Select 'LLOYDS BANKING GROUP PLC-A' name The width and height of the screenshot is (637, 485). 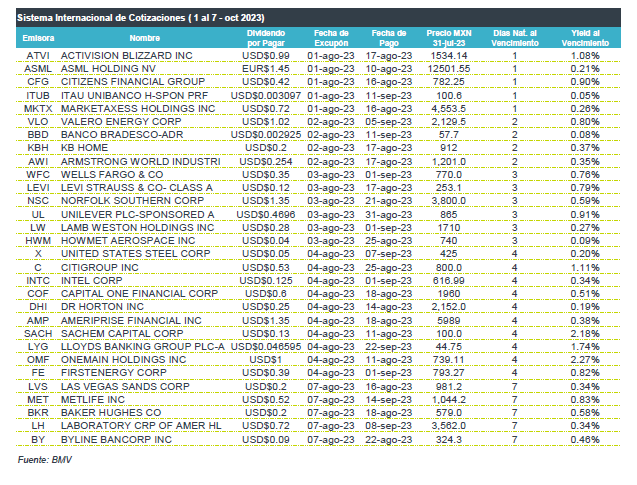tap(143, 347)
